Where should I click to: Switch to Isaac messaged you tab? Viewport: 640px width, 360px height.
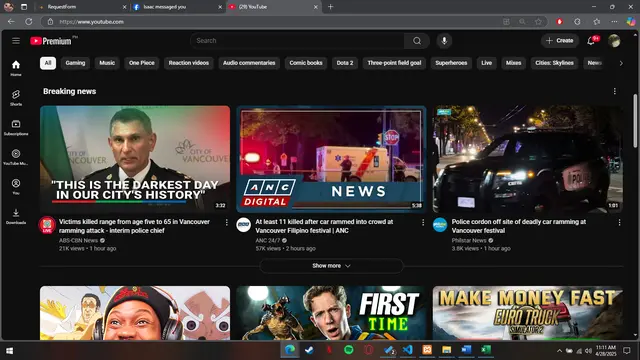click(178, 7)
